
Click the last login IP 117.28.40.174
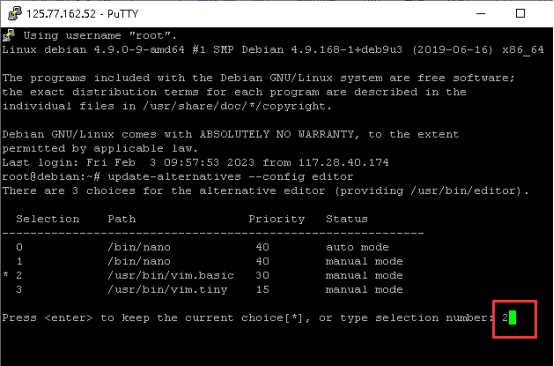click(343, 163)
